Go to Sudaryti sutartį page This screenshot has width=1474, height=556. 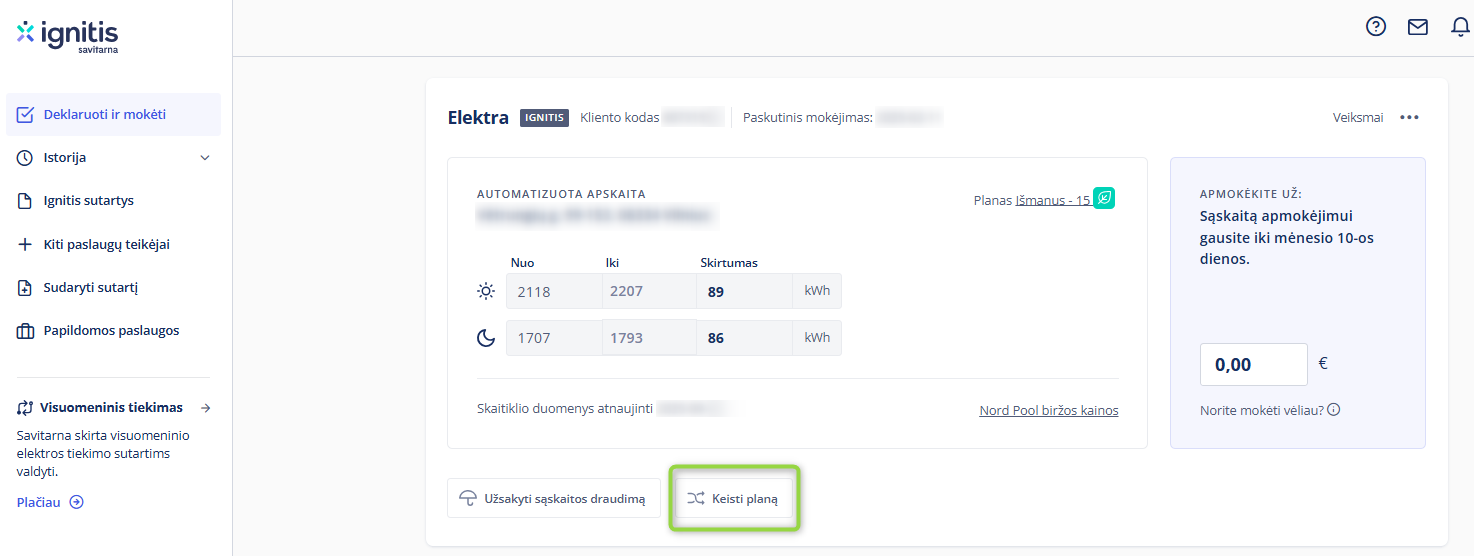point(90,288)
